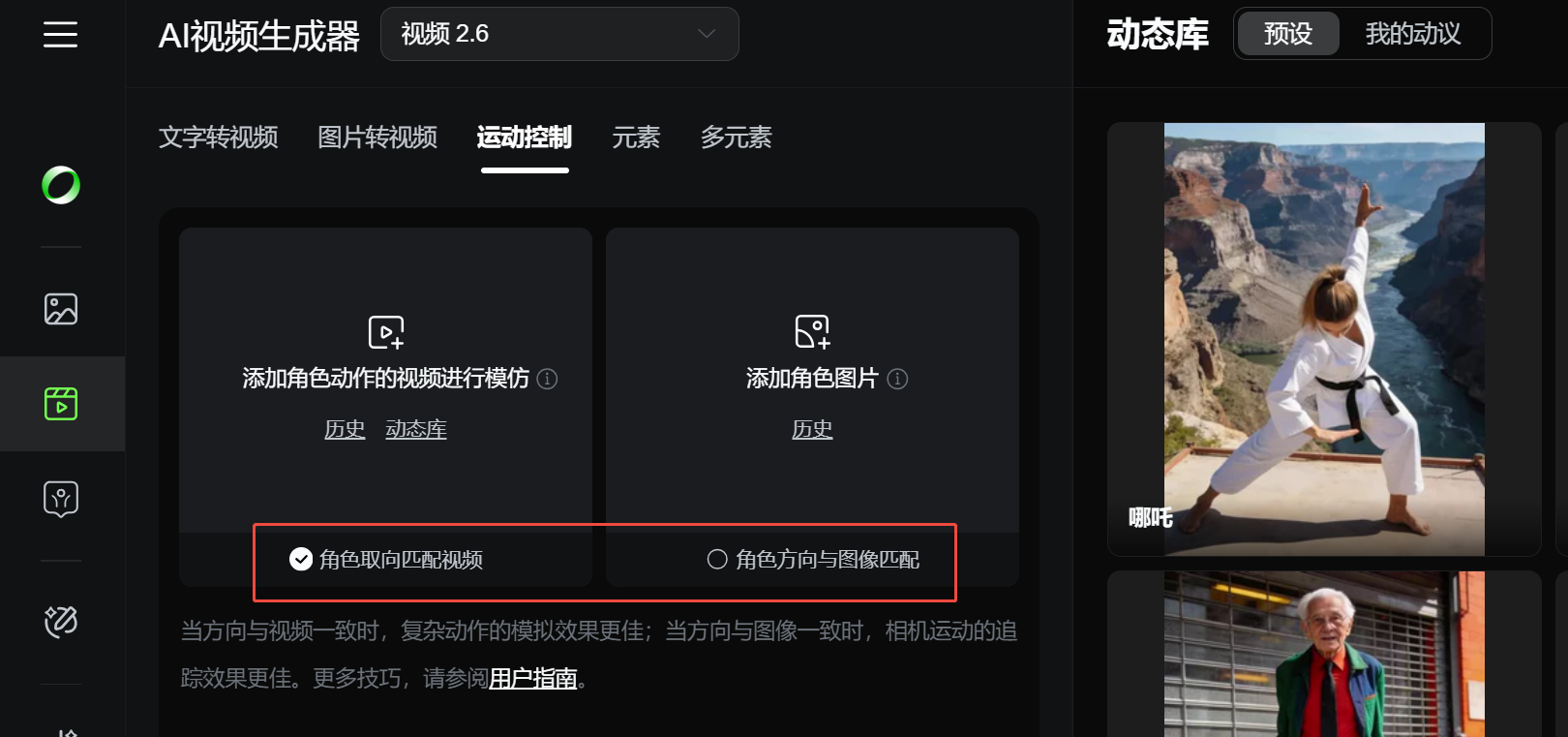The height and width of the screenshot is (737, 1568).
Task: Open the image generation sidebar icon
Action: pyautogui.click(x=61, y=309)
